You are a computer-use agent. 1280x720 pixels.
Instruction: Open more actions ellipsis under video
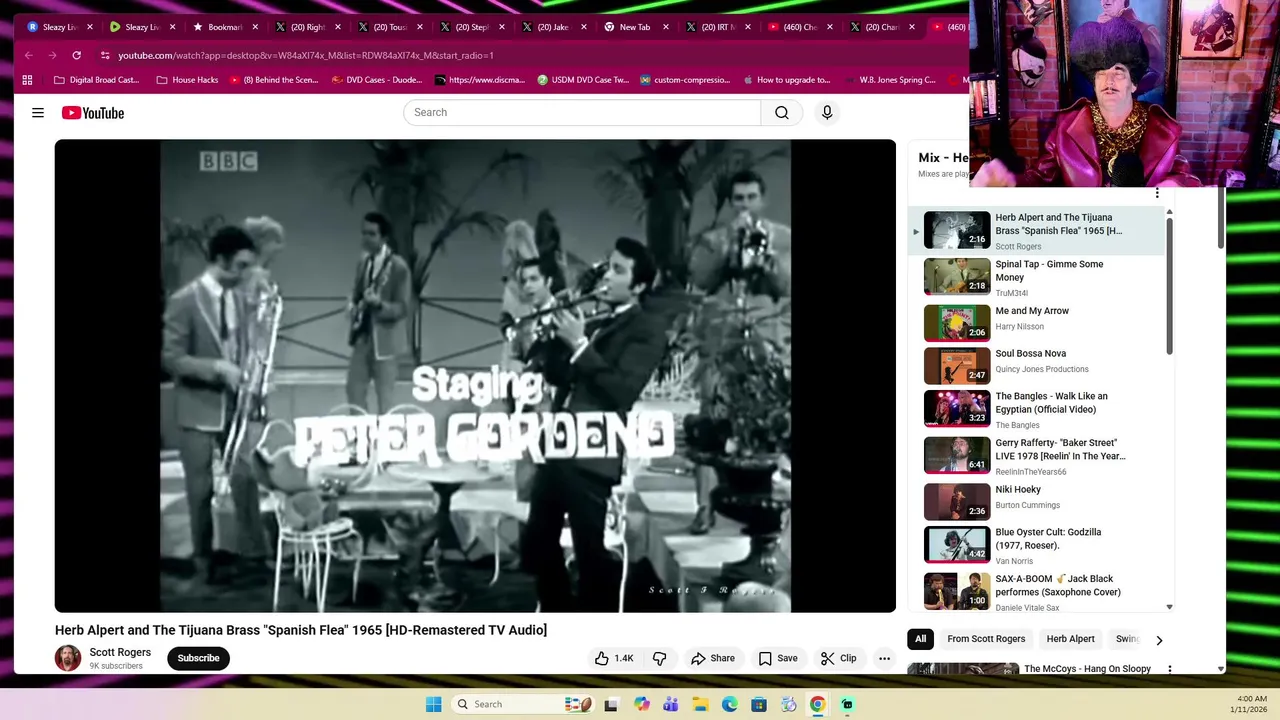pos(884,658)
